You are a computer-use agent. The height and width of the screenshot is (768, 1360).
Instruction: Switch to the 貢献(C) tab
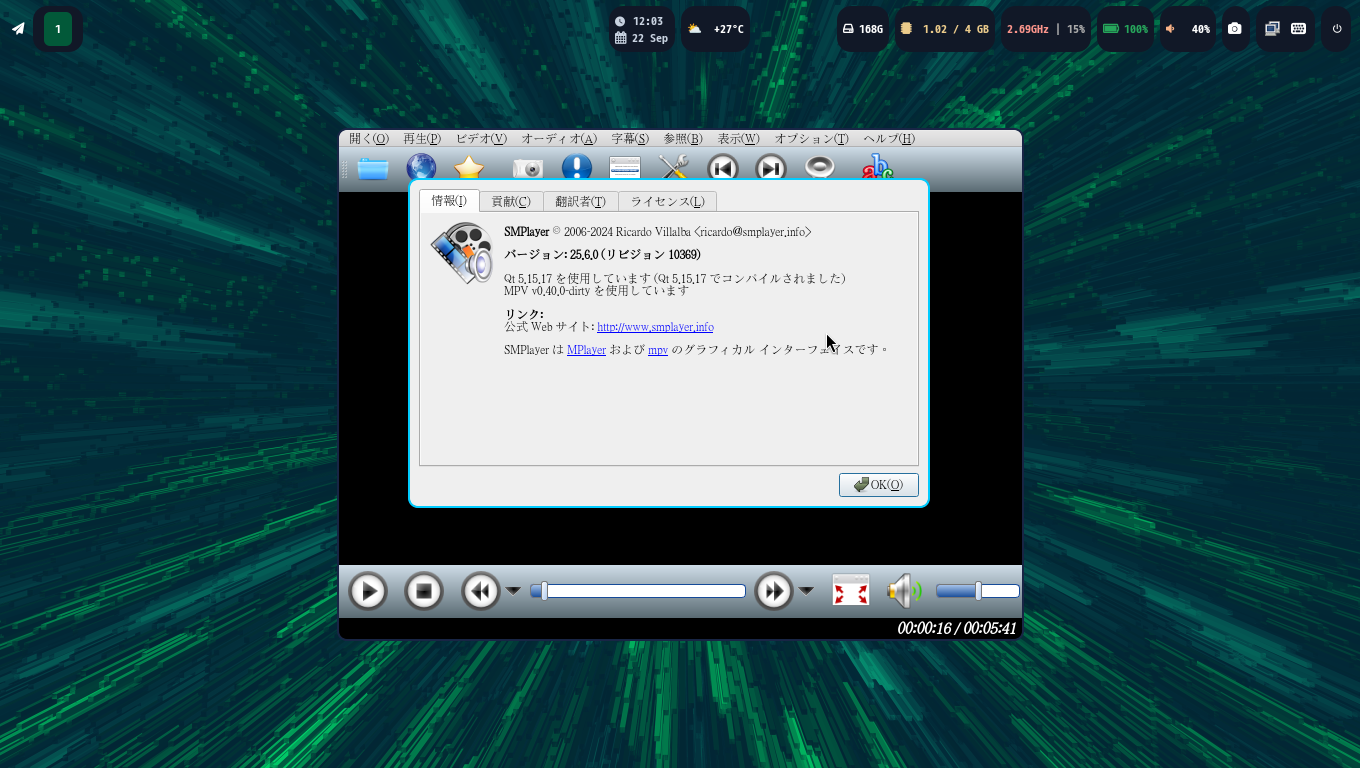pos(511,202)
